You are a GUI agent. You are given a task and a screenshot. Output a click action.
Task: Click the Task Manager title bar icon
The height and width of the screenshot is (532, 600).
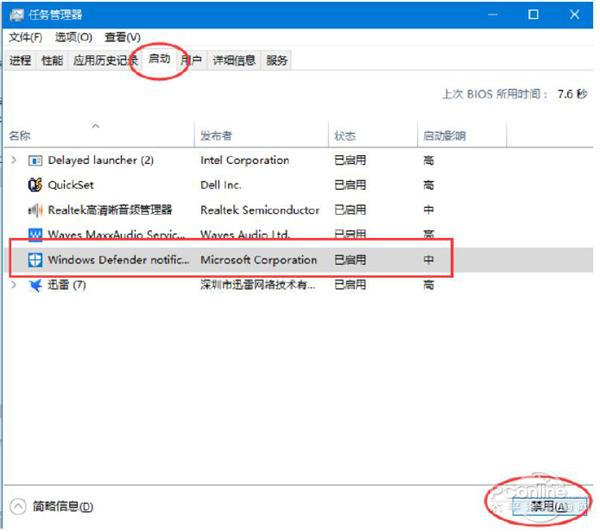pos(16,15)
